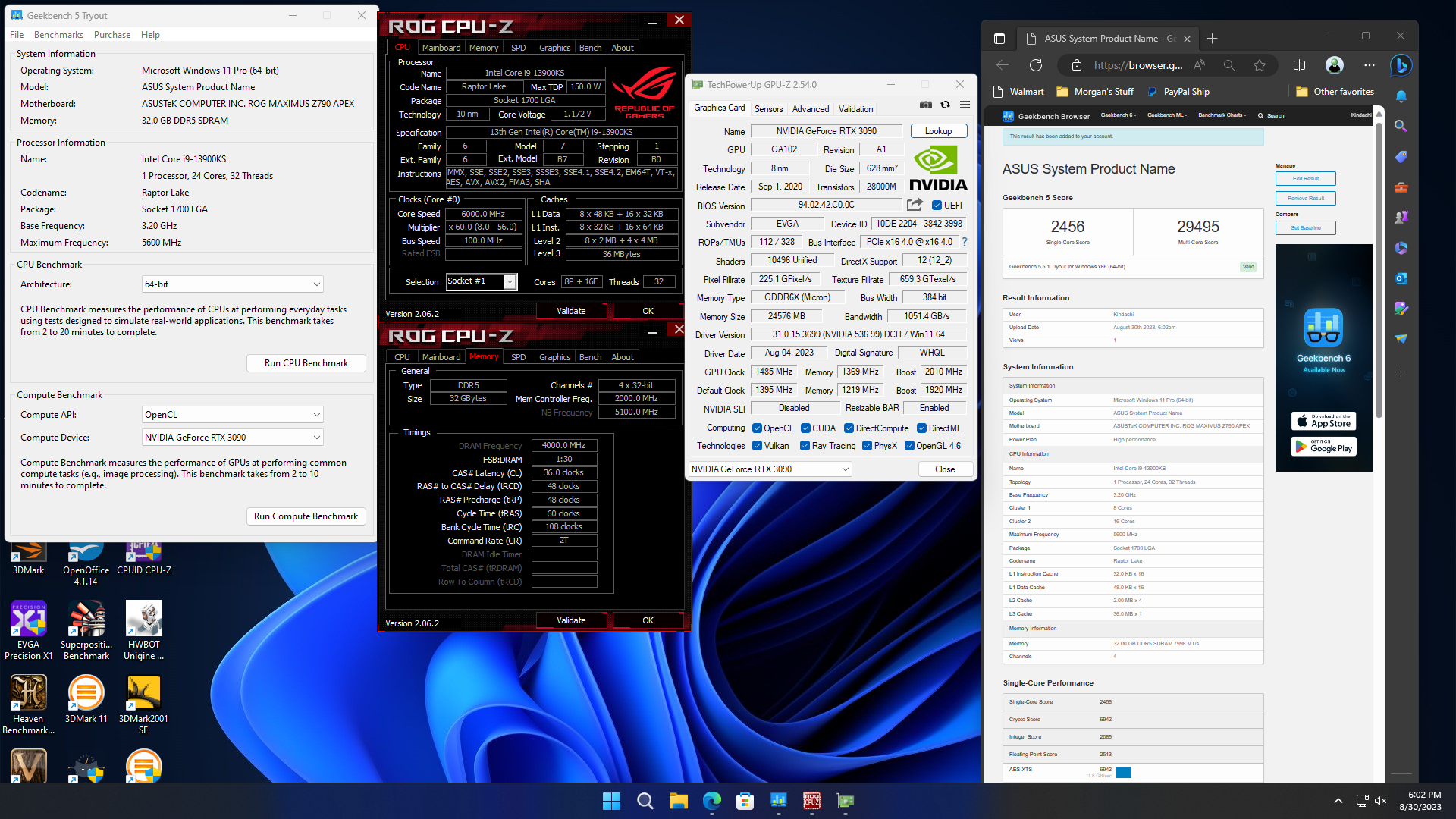Open File Explorer from taskbar
The height and width of the screenshot is (819, 1456).
point(678,801)
